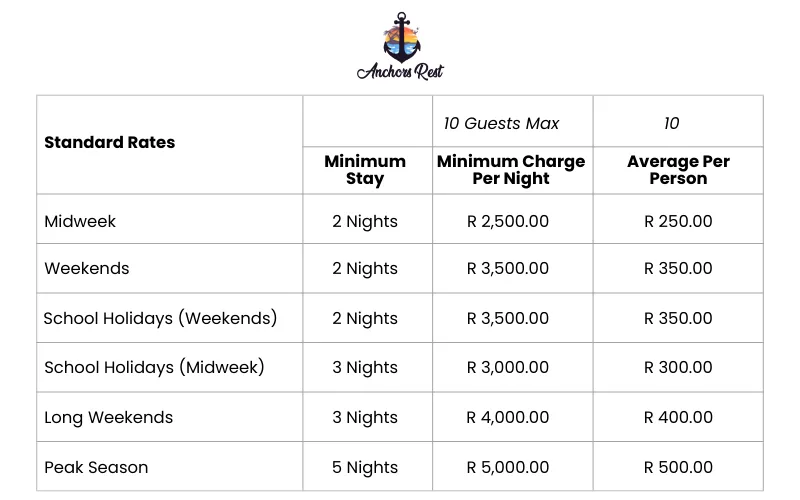Select the 10 Guests Max cell

[502, 123]
